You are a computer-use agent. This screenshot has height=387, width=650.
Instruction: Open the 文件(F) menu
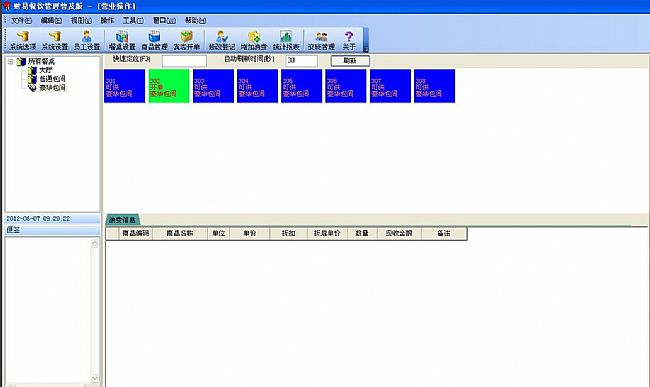pyautogui.click(x=22, y=20)
